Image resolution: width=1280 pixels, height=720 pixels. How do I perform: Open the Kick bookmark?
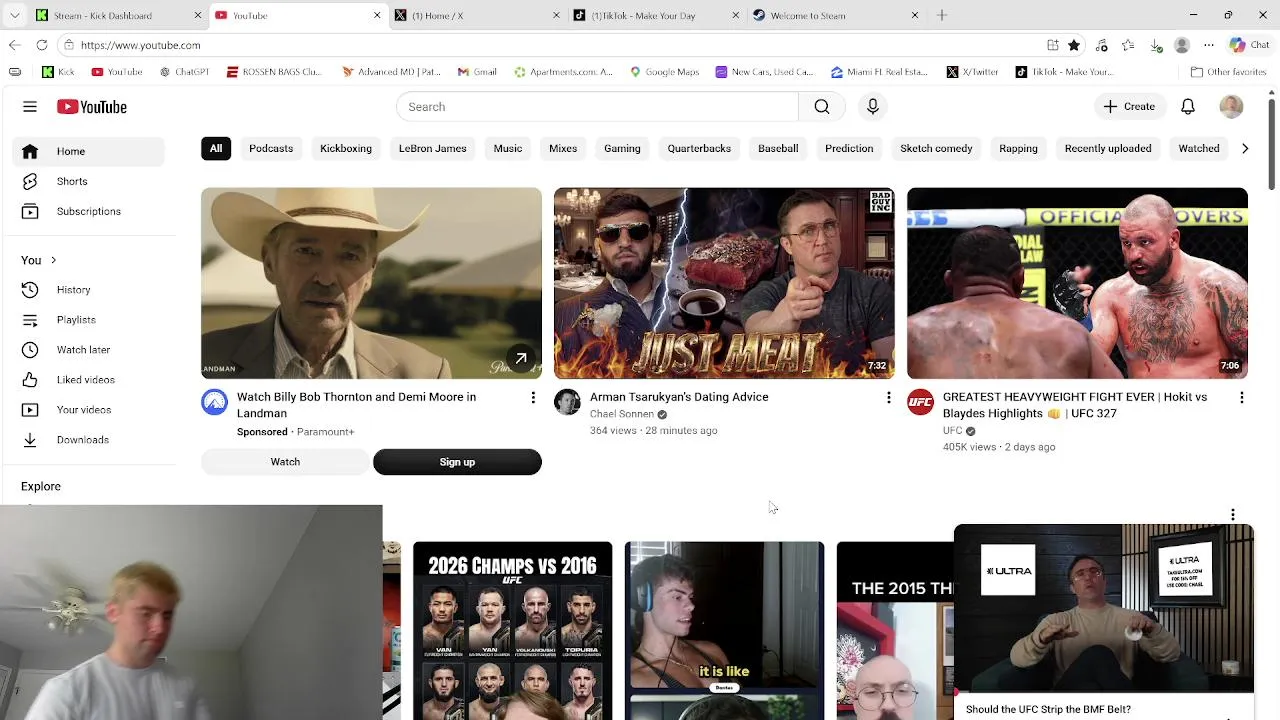point(58,72)
